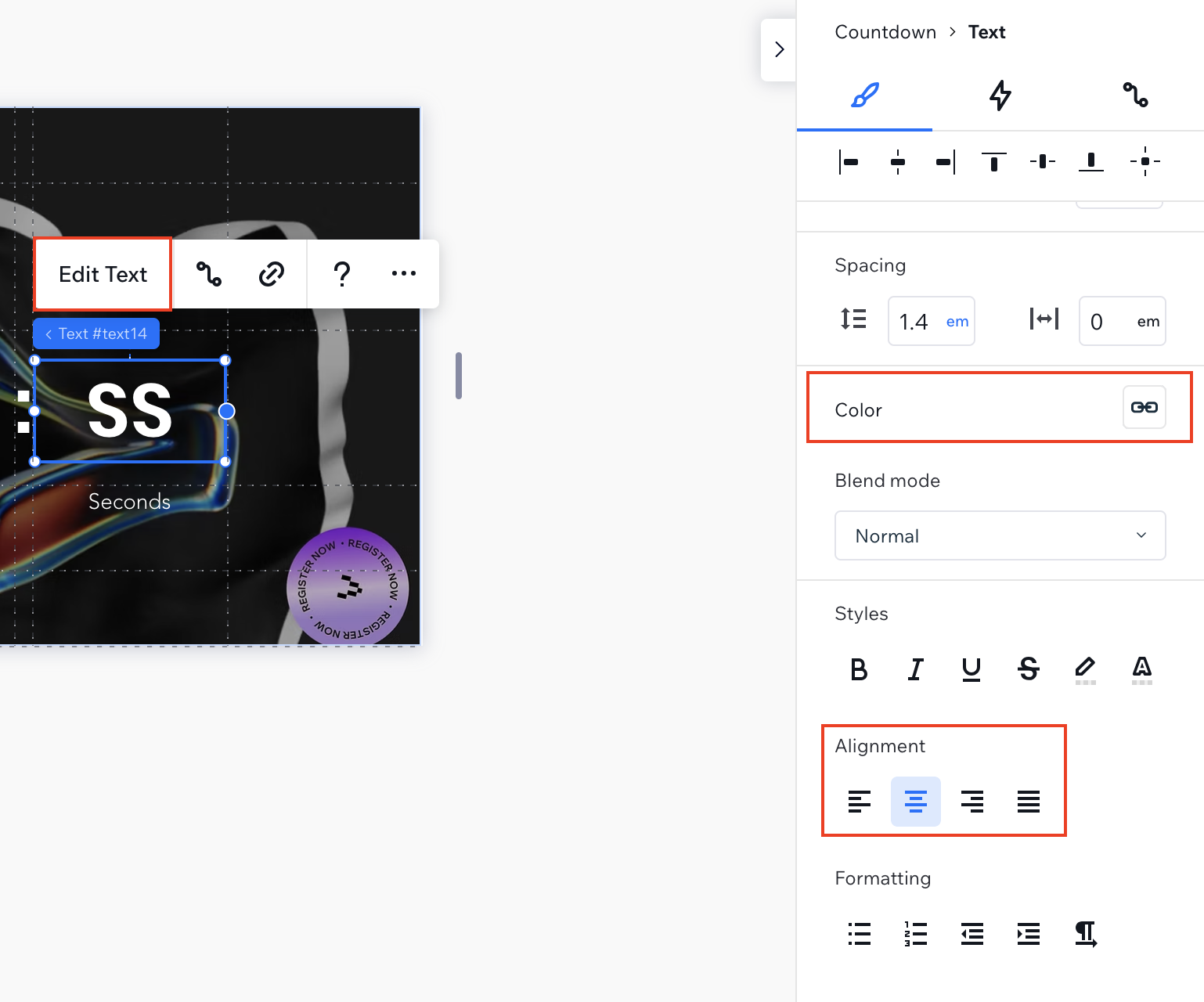Click the line height value field

[x=914, y=322]
